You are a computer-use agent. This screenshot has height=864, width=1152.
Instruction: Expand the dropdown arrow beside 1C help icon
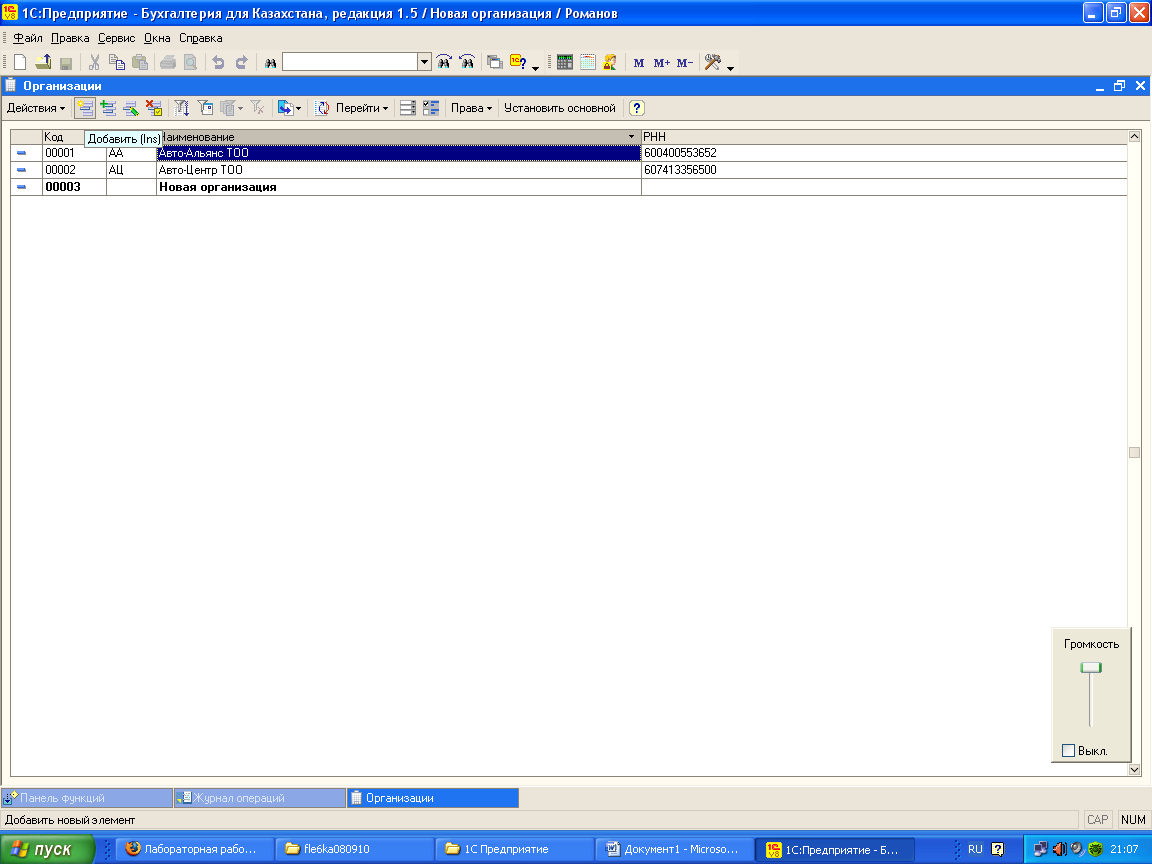536,68
